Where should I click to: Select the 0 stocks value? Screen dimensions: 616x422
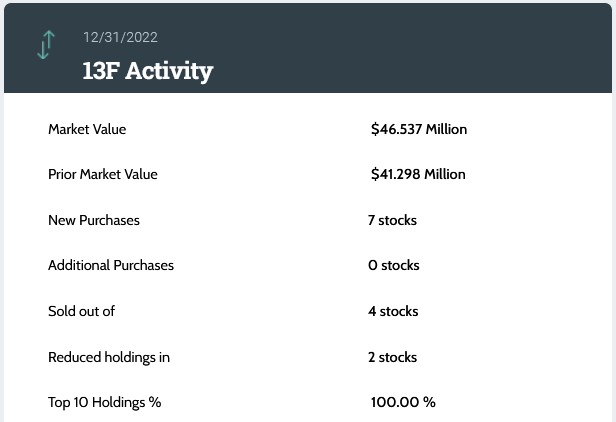393,265
